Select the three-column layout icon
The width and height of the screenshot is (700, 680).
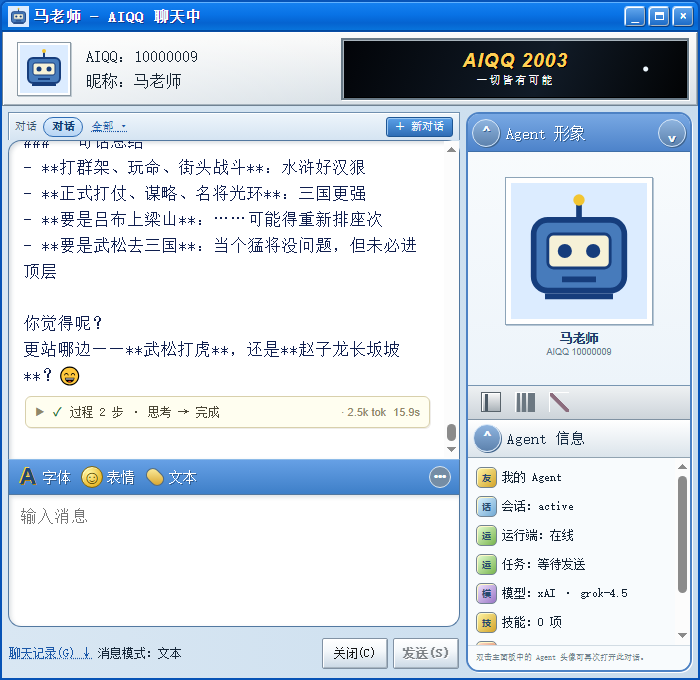[x=525, y=402]
